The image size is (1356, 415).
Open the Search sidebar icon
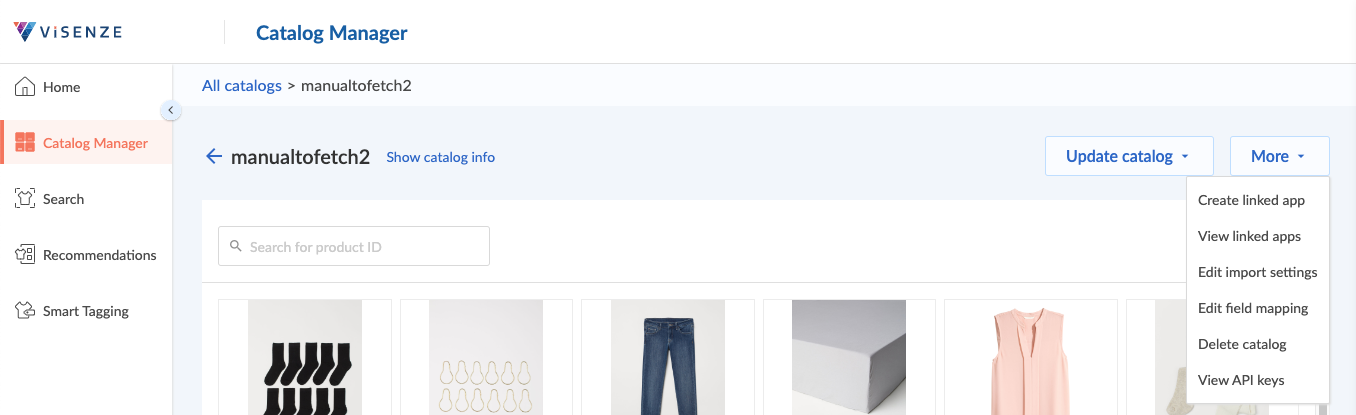point(25,199)
